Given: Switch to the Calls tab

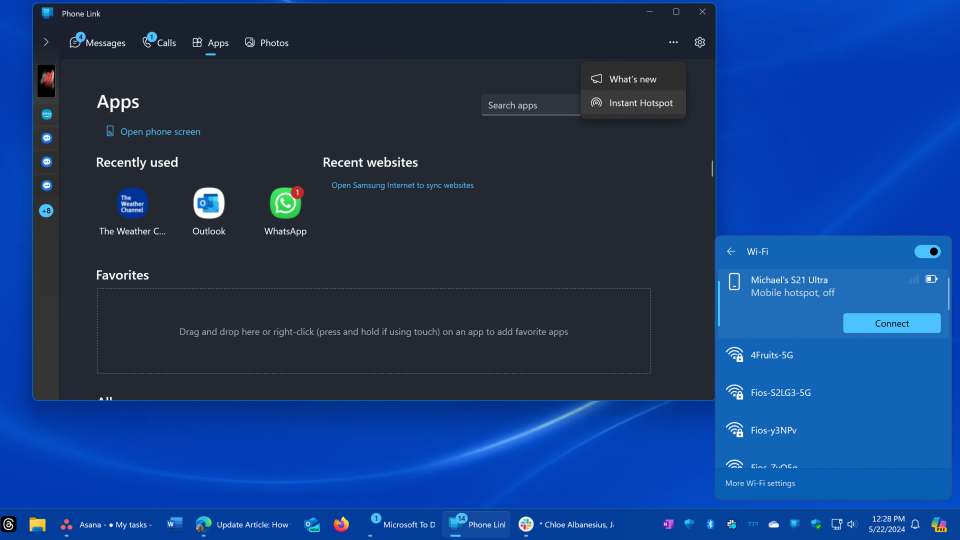Looking at the screenshot, I should click(x=159, y=42).
